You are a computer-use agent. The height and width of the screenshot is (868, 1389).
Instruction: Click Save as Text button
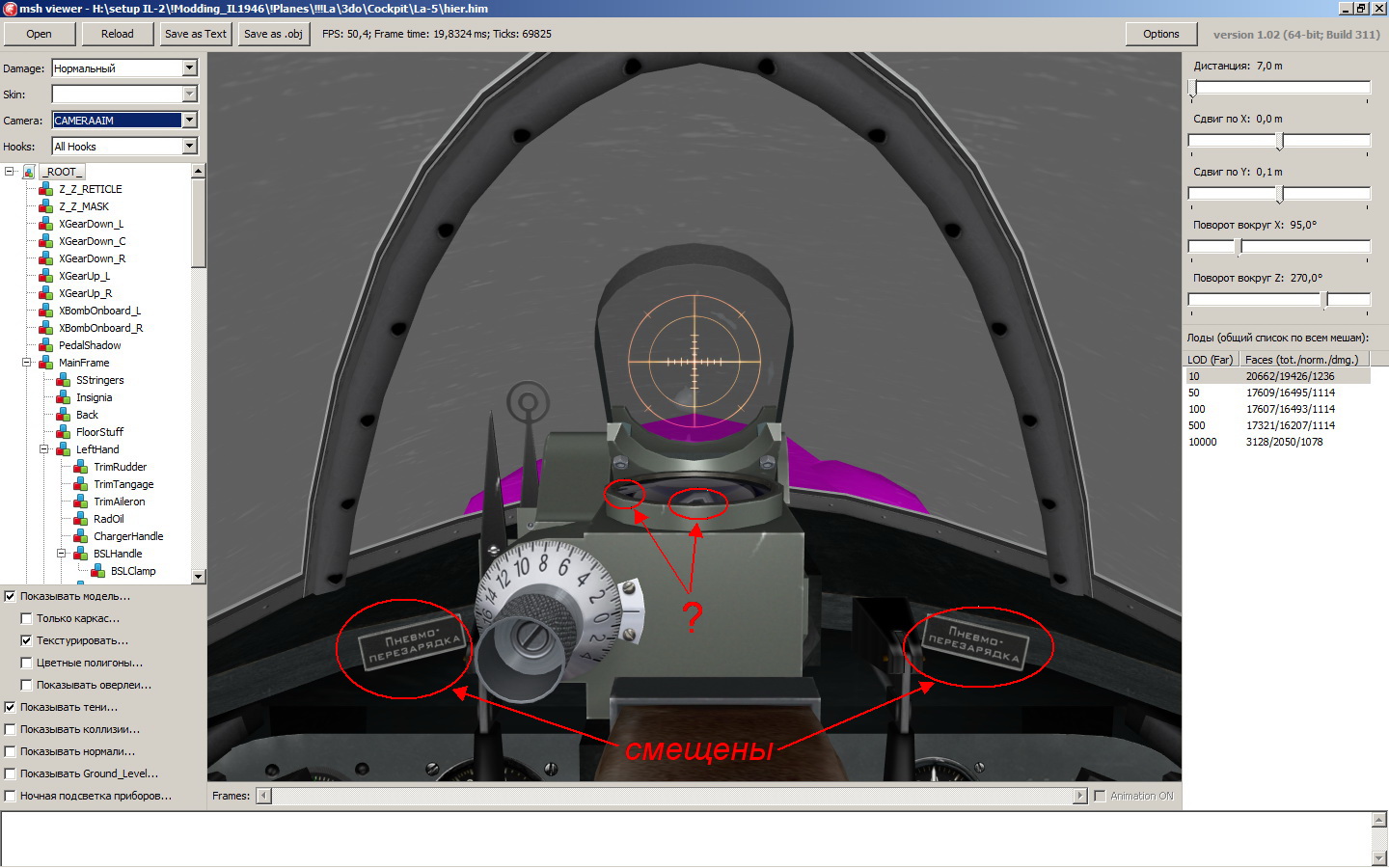196,34
